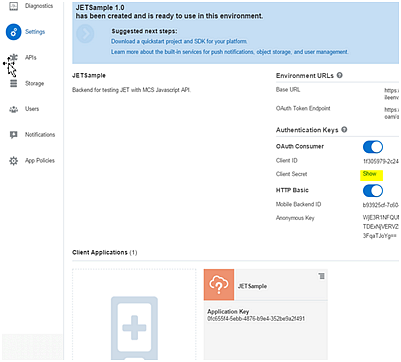Toggle the HTTP Basic switch
This screenshot has height=362, width=401.
[x=373, y=191]
